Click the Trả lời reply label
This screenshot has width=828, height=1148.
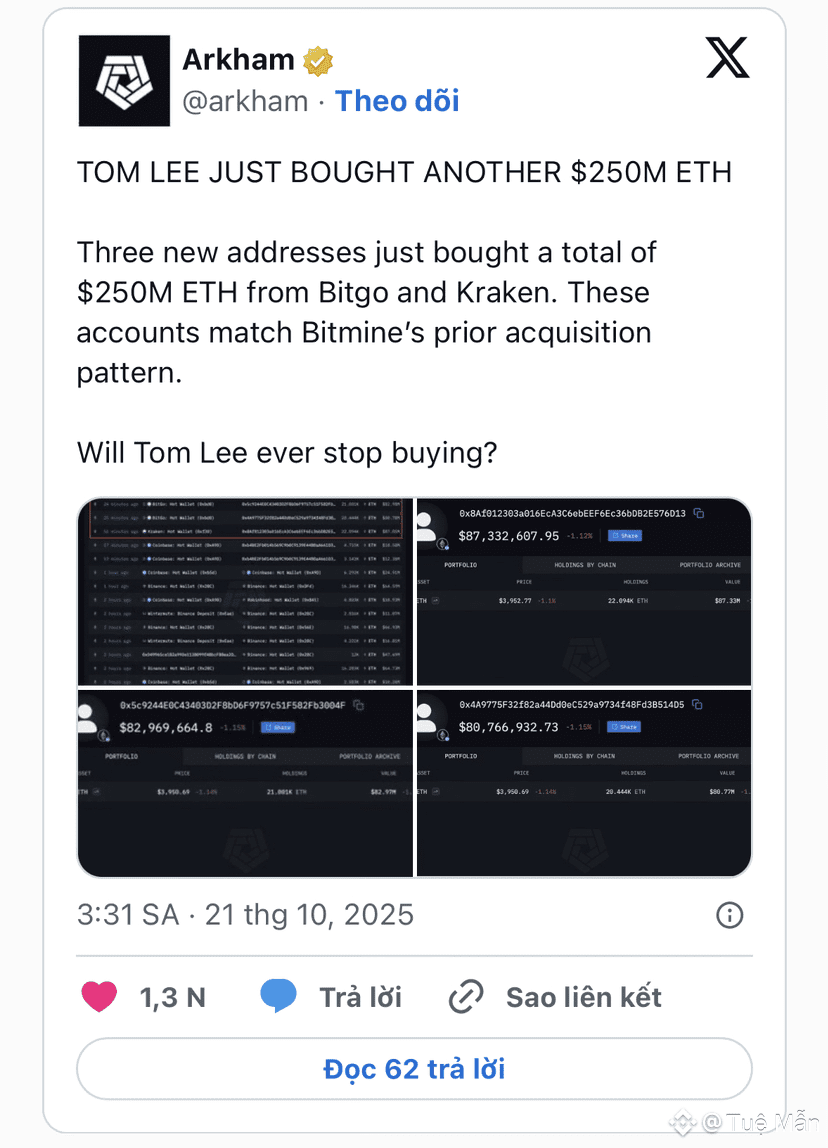[360, 996]
